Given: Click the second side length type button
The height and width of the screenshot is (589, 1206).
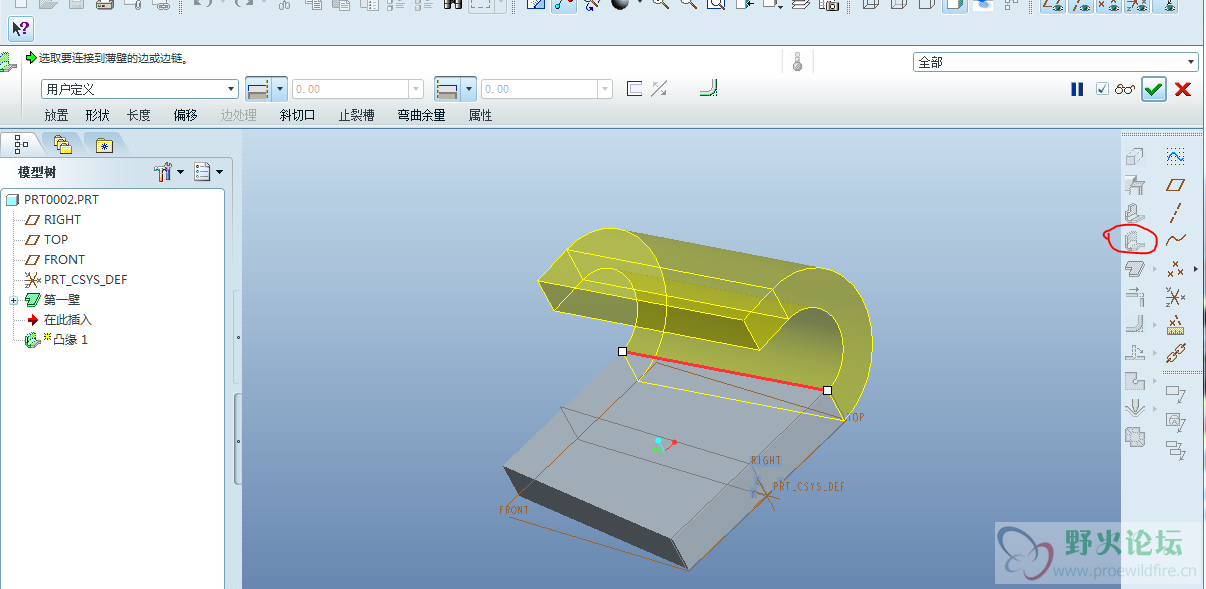Looking at the screenshot, I should 447,89.
